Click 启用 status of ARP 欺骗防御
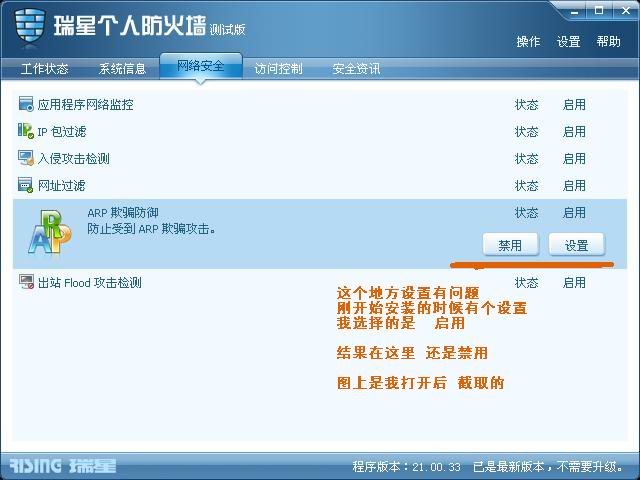The width and height of the screenshot is (640, 480). click(x=574, y=213)
